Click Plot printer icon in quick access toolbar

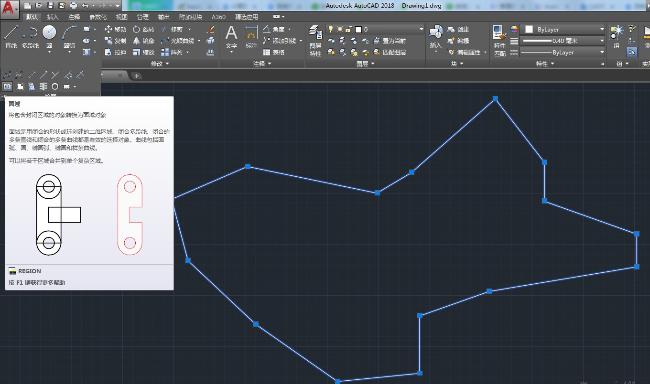pyautogui.click(x=74, y=5)
